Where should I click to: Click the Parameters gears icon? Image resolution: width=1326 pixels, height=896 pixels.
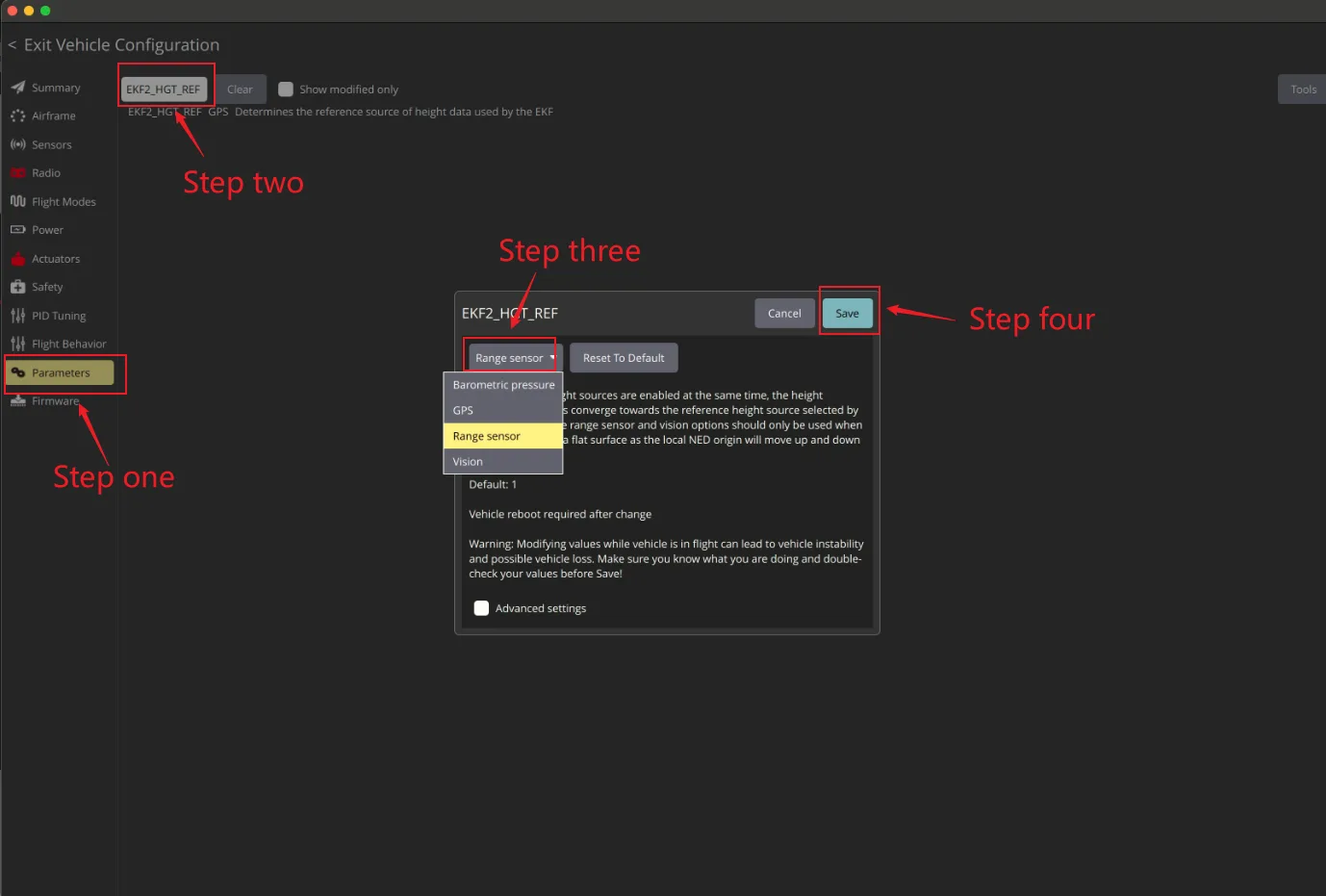18,372
